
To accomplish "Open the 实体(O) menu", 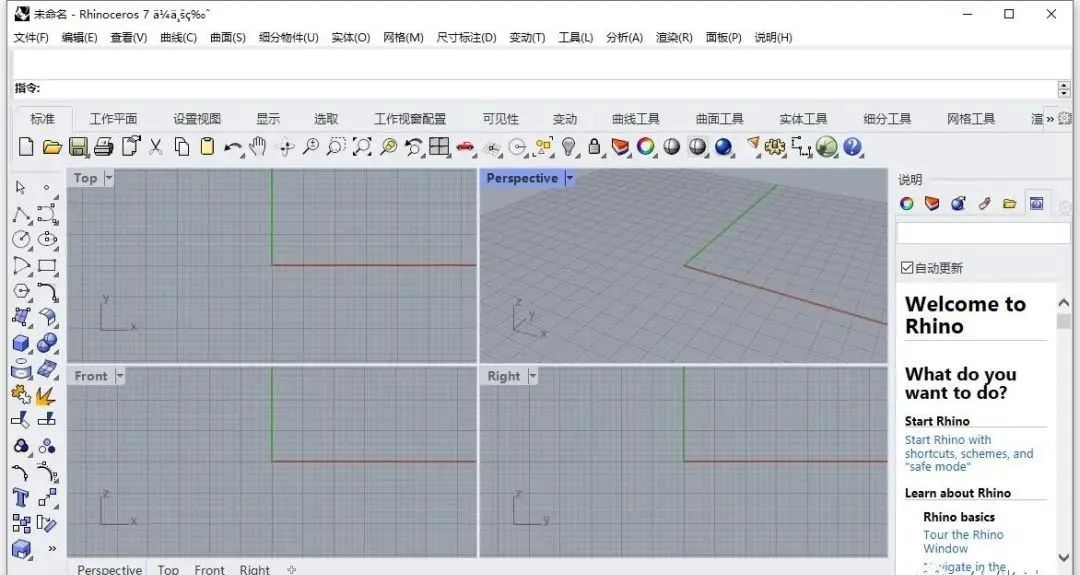I will coord(351,37).
